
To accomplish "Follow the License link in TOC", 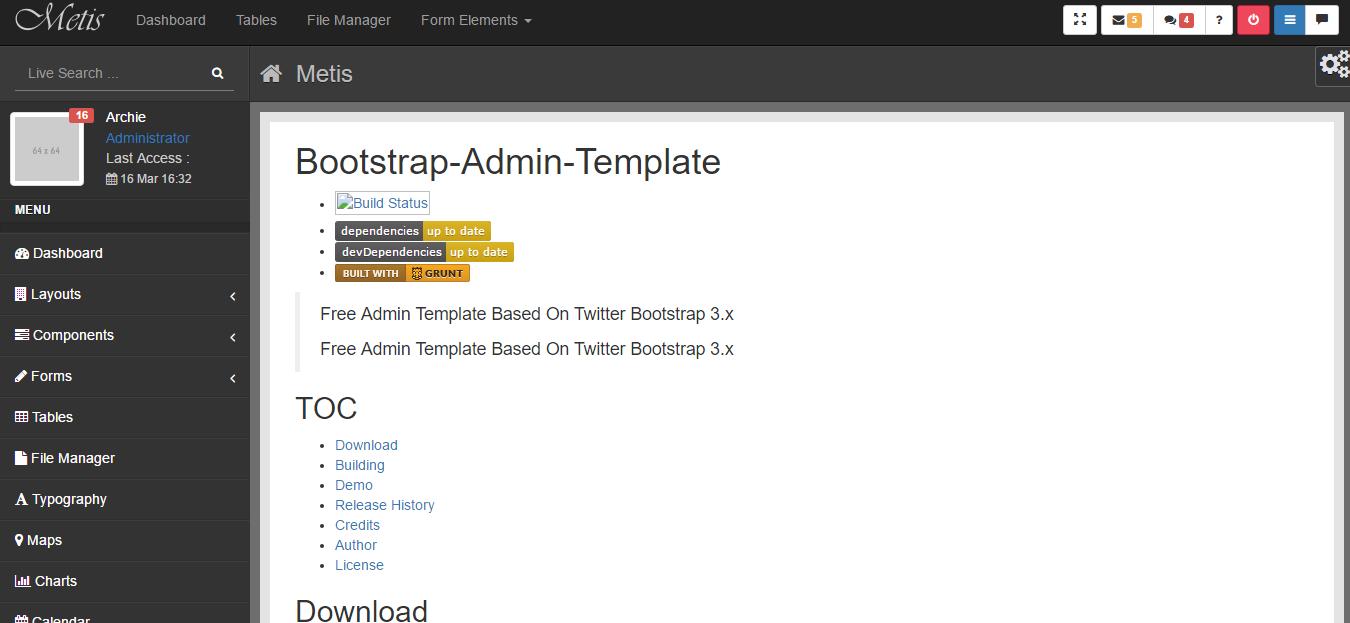I will (x=359, y=565).
